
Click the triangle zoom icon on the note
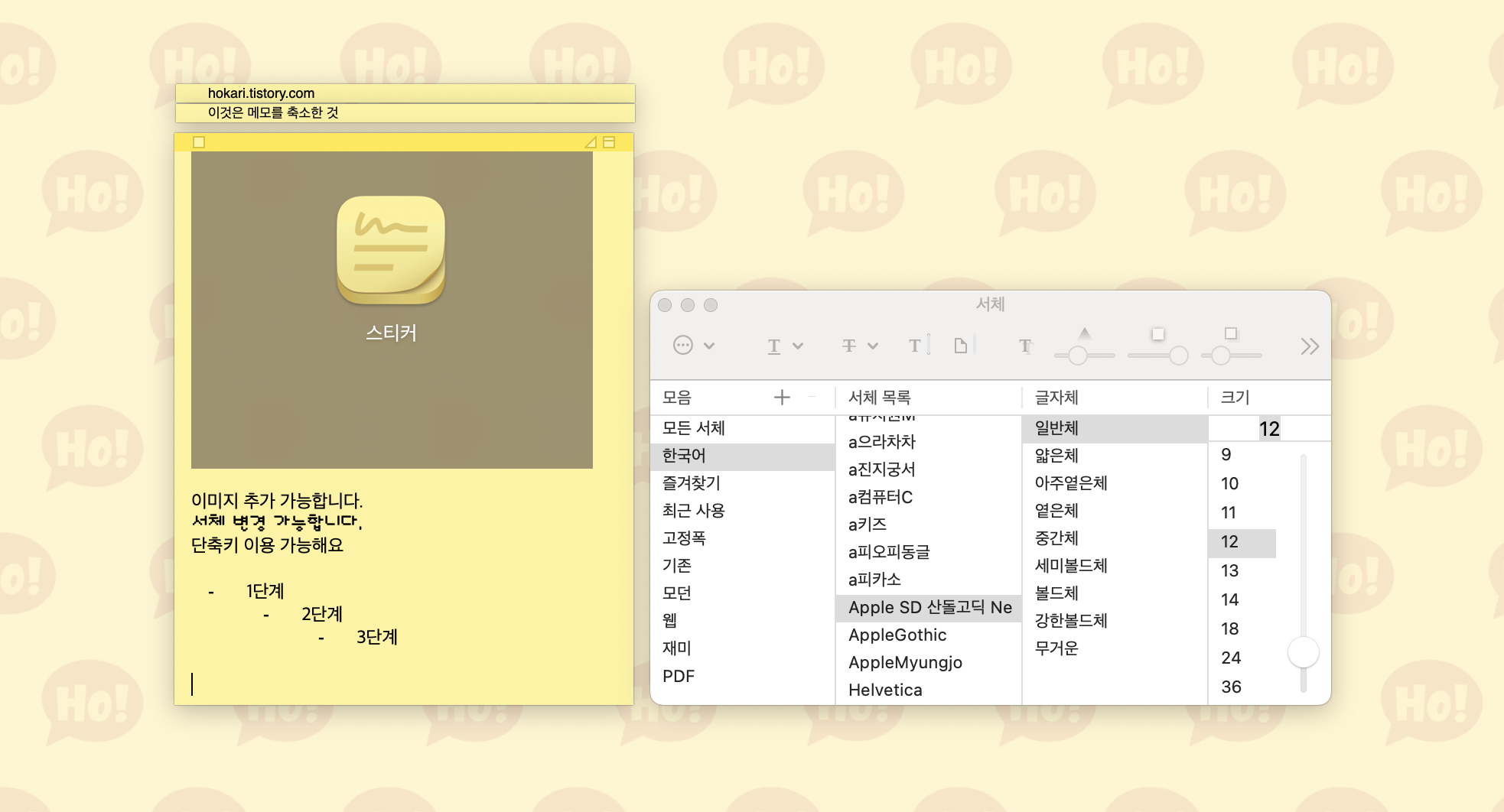(591, 142)
